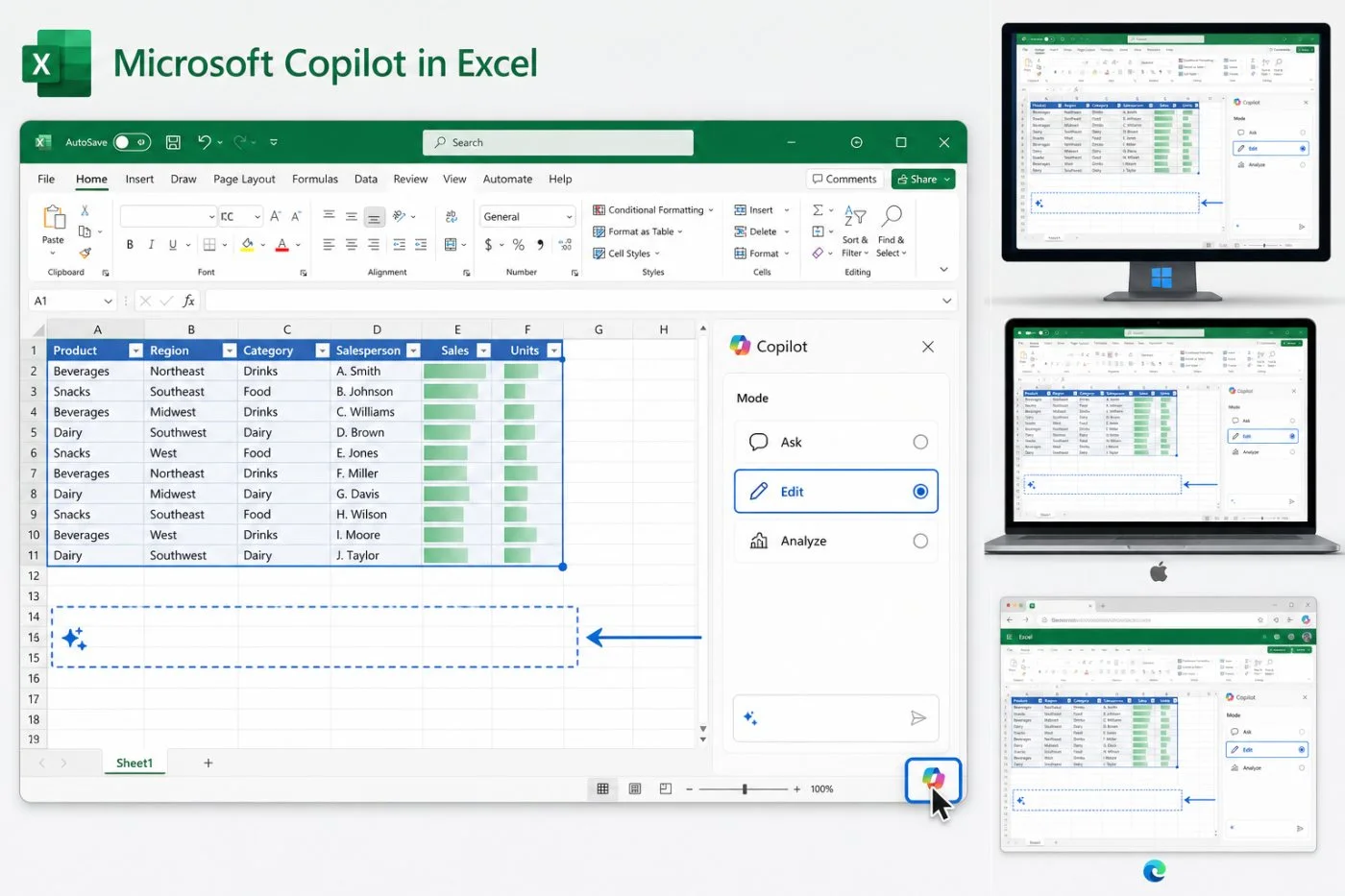Click the Borders grid icon
This screenshot has width=1345, height=896.
click(209, 245)
